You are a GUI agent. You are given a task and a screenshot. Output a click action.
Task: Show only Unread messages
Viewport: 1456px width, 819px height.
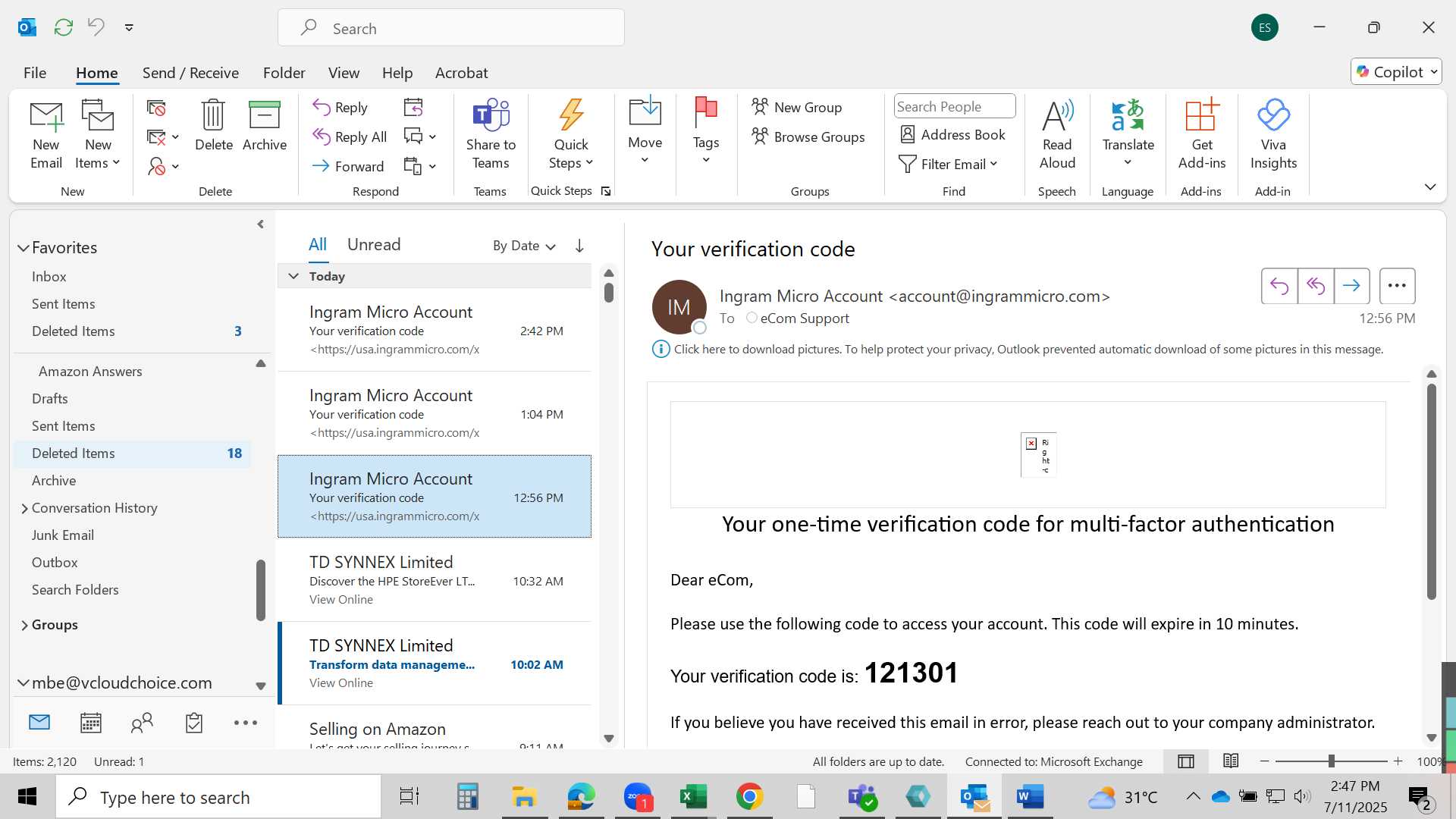point(374,244)
